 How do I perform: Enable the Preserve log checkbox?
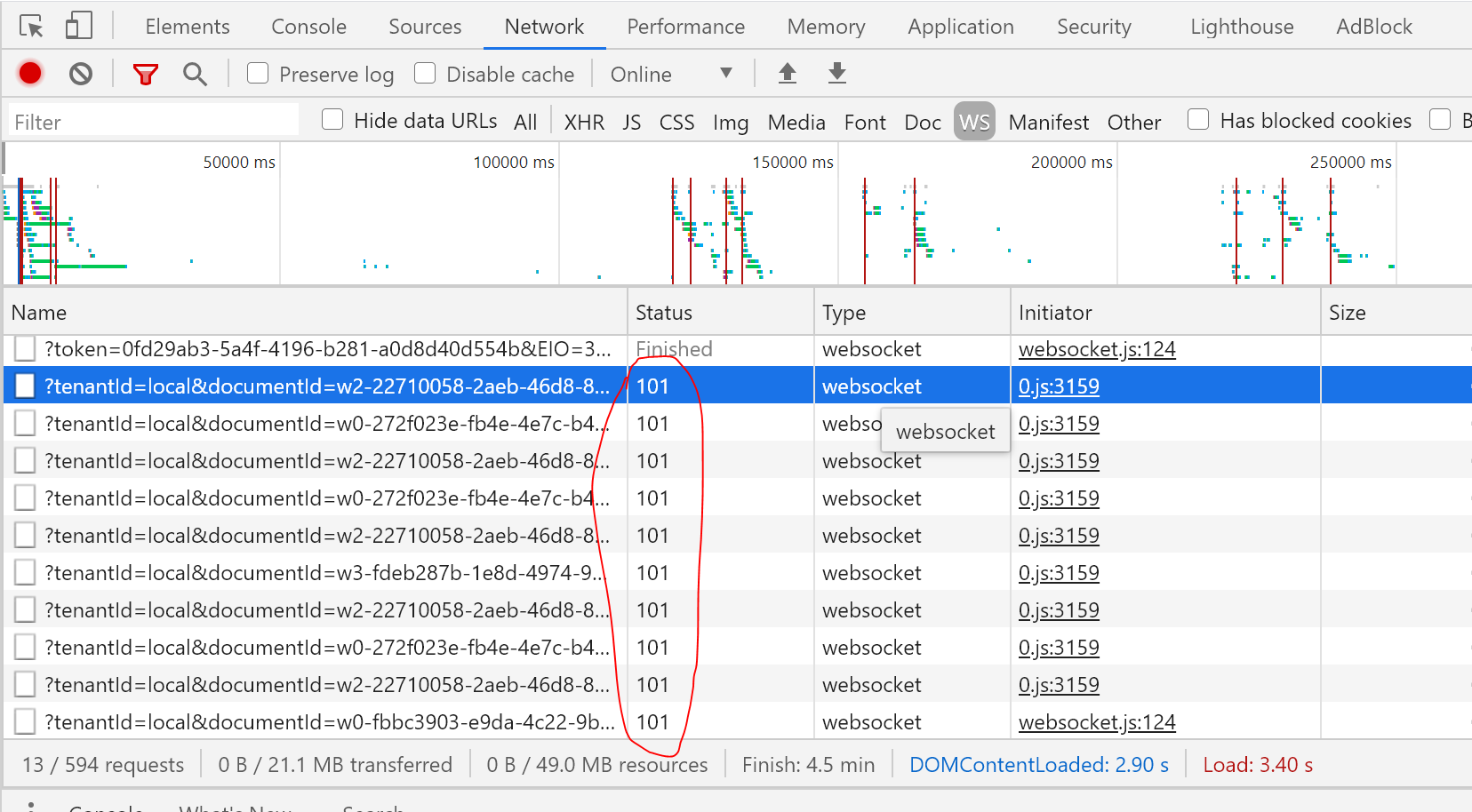[x=258, y=74]
